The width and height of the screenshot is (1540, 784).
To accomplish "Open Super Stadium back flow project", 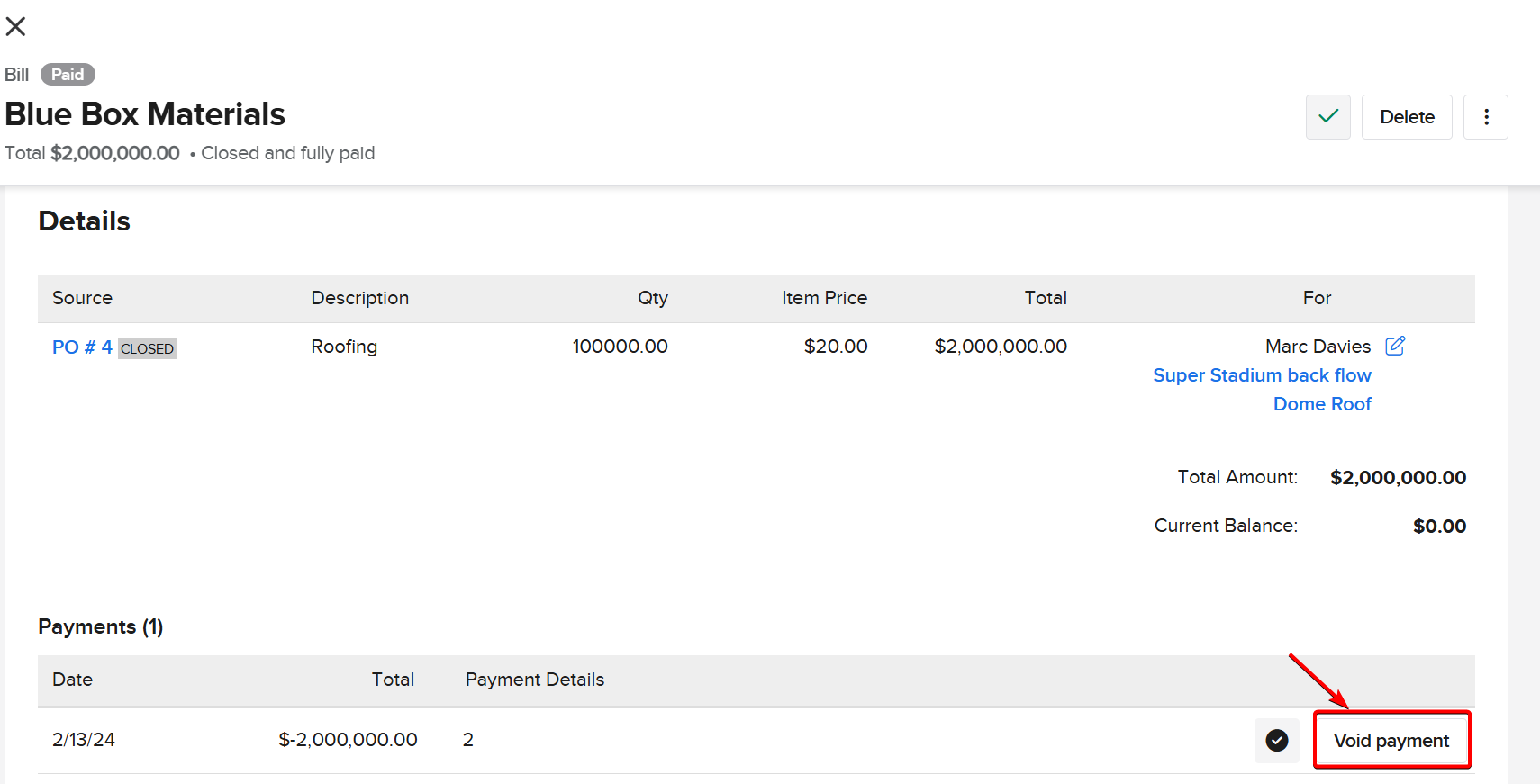I will point(1261,375).
